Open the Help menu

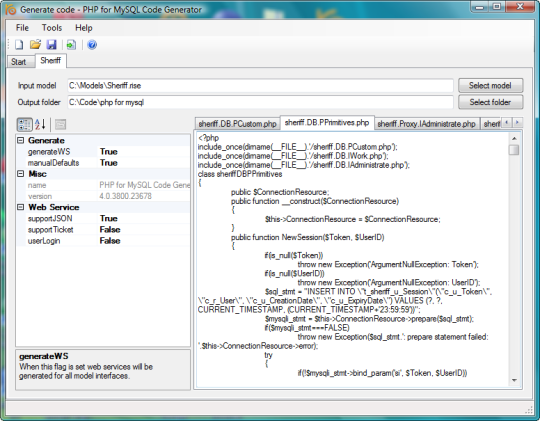click(84, 28)
